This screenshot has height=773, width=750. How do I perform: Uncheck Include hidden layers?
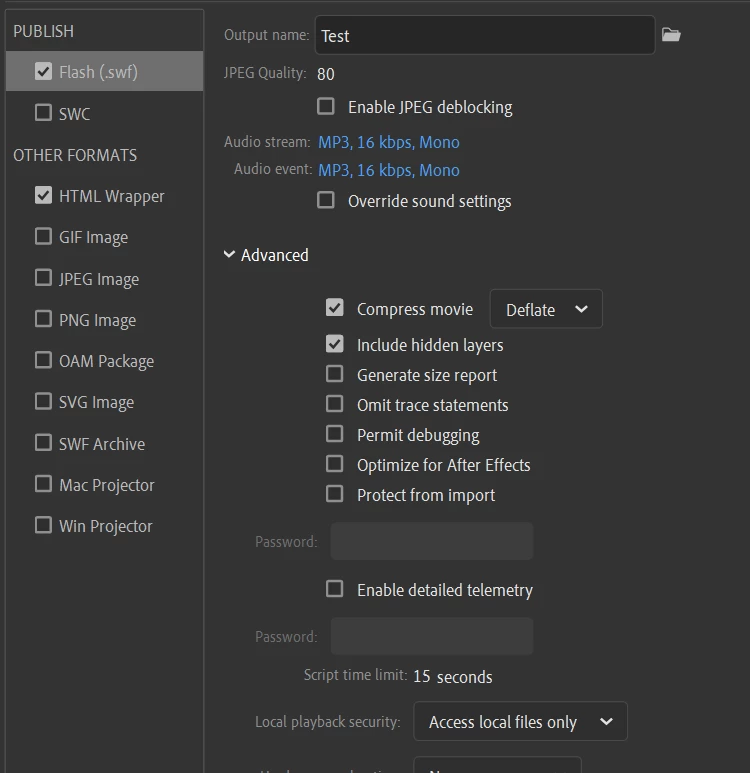click(x=335, y=344)
